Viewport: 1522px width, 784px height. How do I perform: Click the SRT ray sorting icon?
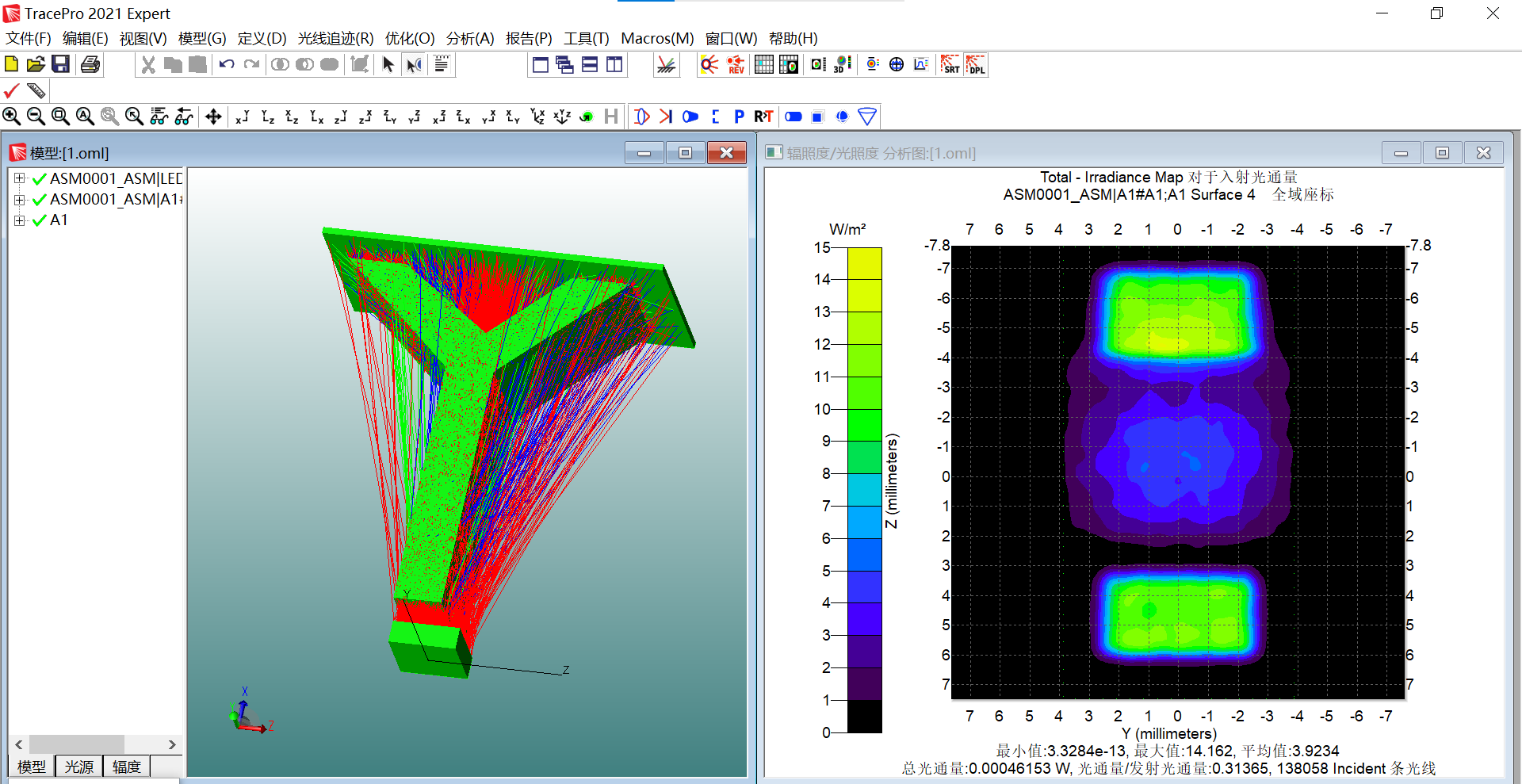point(950,64)
